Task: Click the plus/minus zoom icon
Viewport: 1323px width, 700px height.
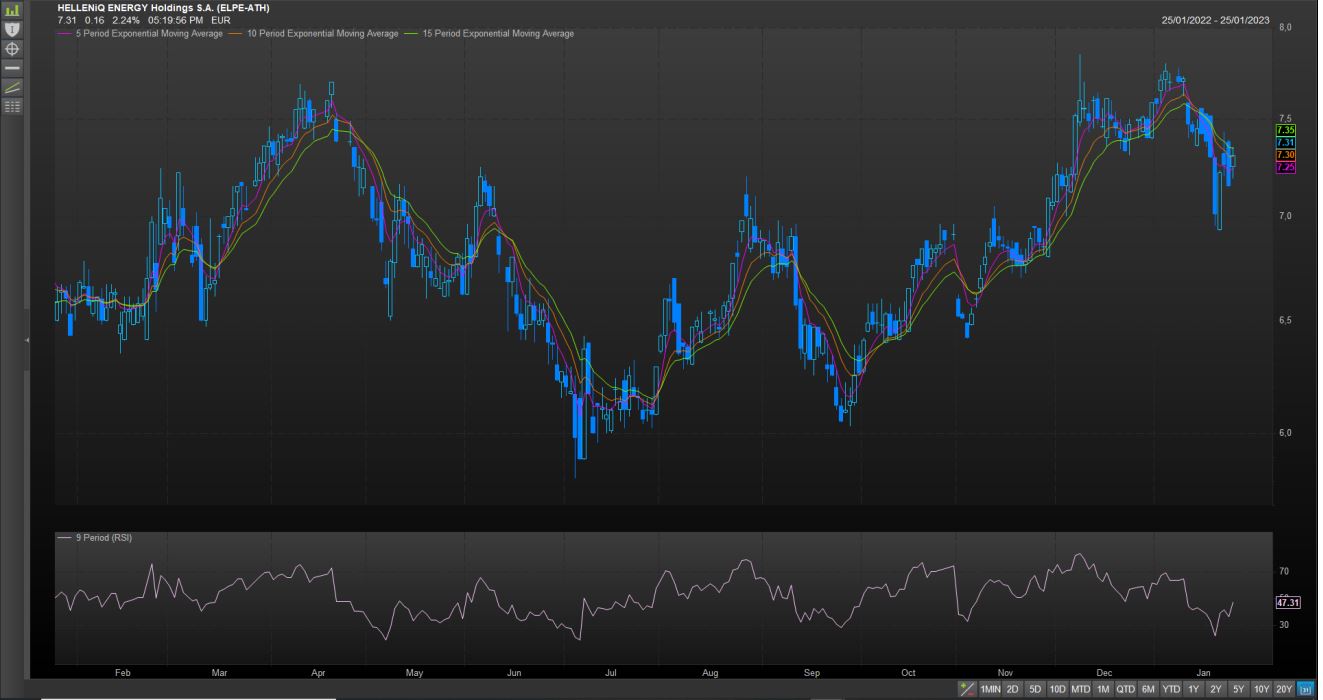Action: [966, 689]
